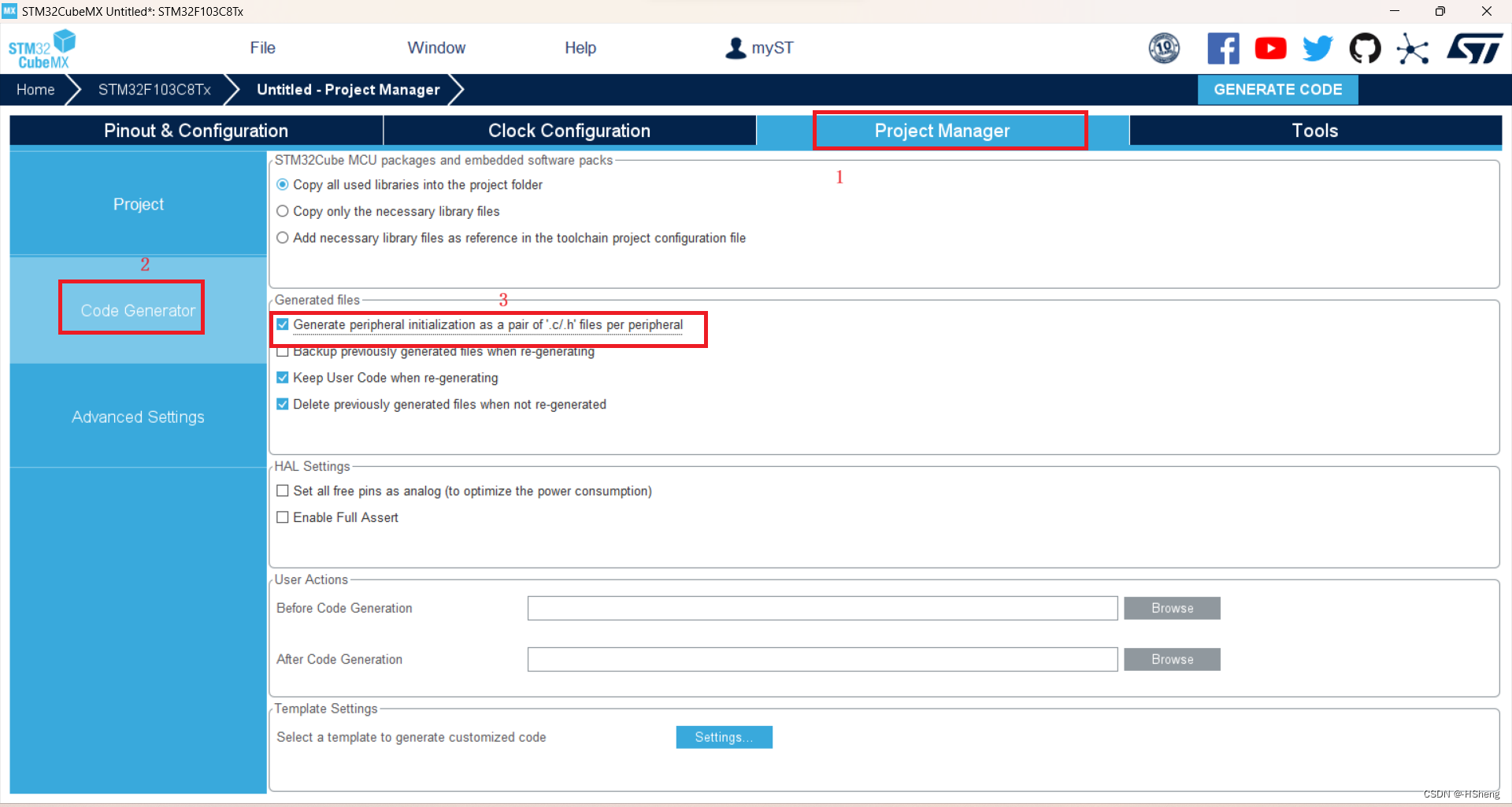Browse for Before Code Generation script
The width and height of the screenshot is (1512, 807).
pyautogui.click(x=1172, y=608)
